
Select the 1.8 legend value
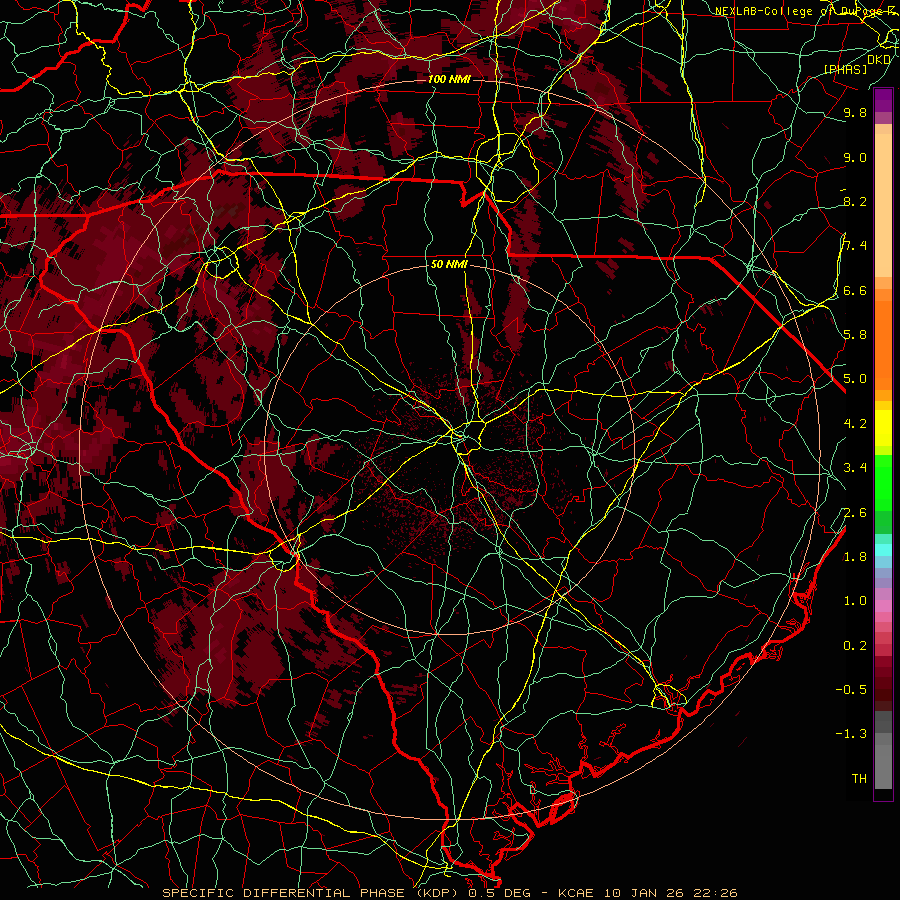855,557
